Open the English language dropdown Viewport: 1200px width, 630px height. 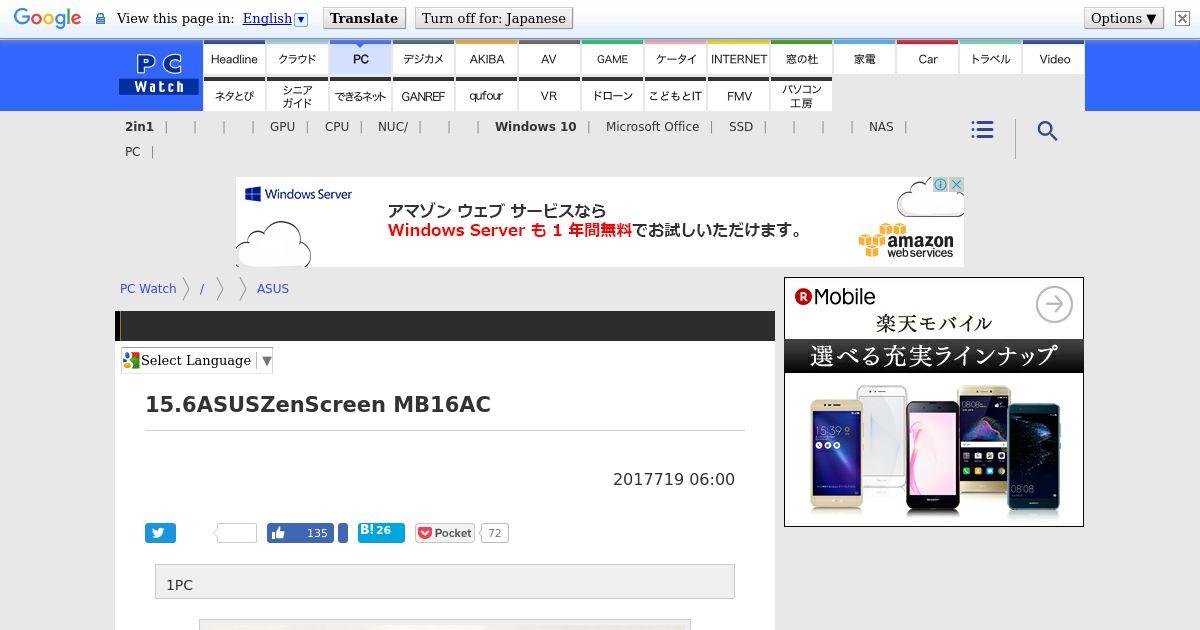275,18
